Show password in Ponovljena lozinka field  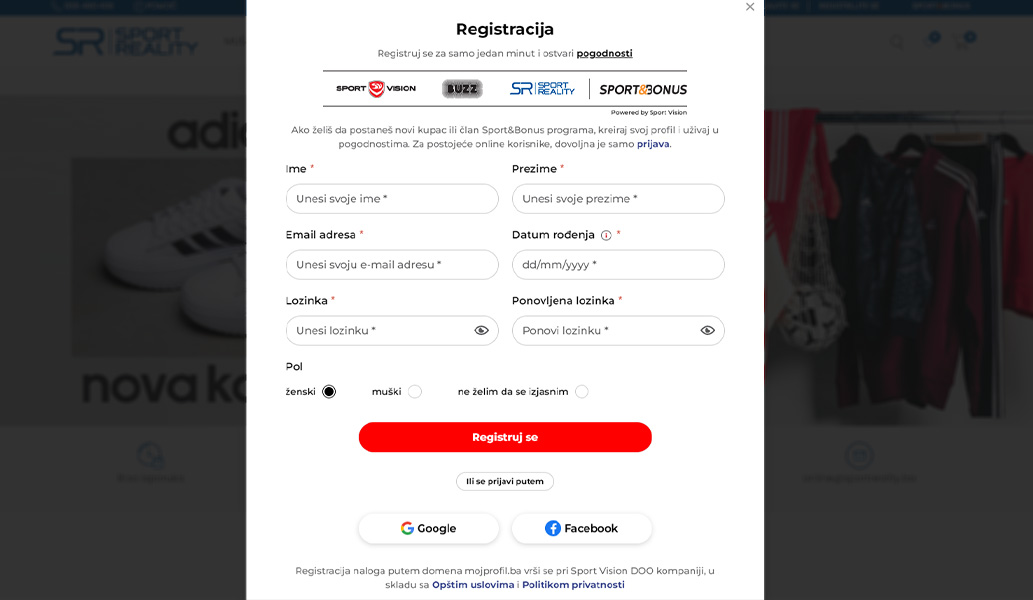708,331
